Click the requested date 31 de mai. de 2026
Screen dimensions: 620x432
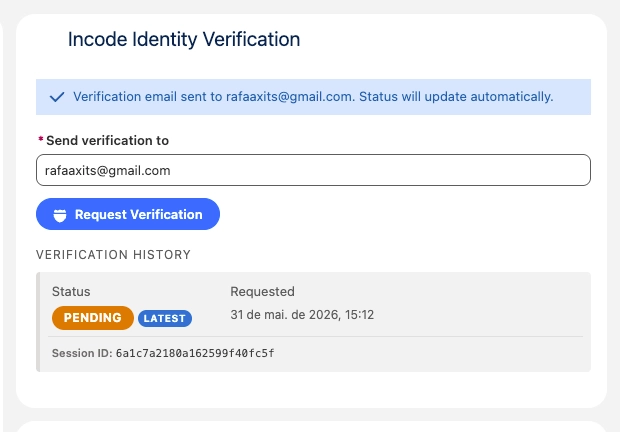[285, 315]
